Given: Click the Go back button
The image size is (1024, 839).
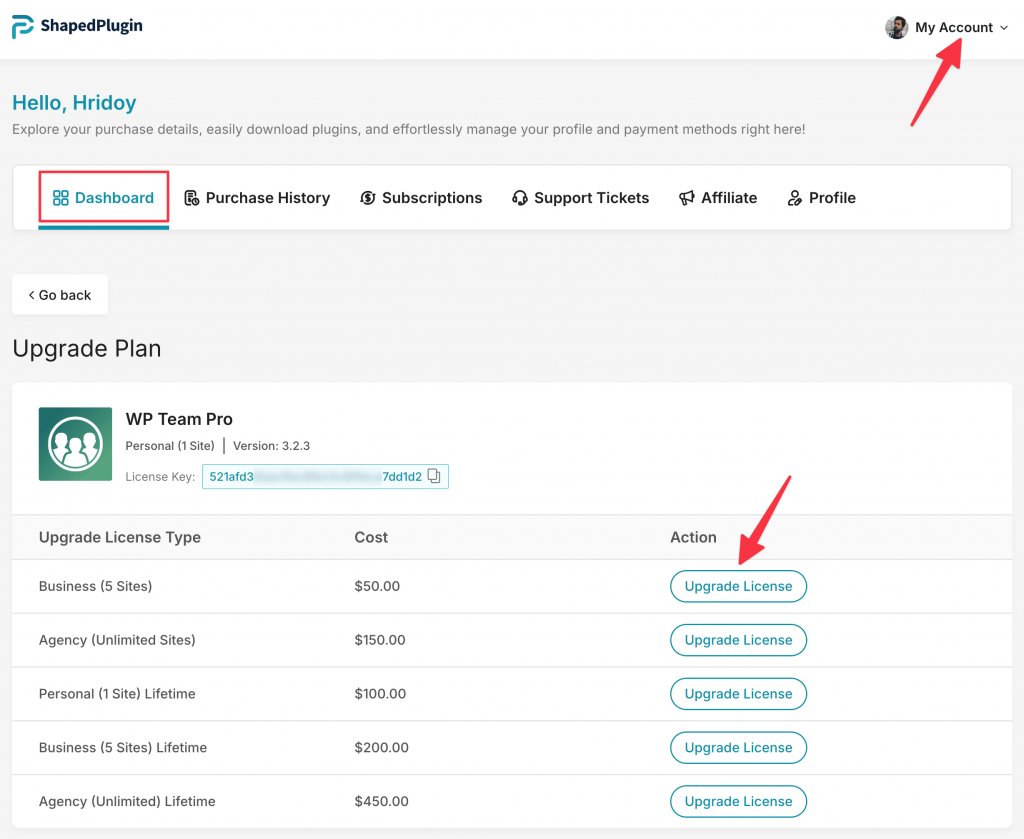Looking at the screenshot, I should point(60,294).
